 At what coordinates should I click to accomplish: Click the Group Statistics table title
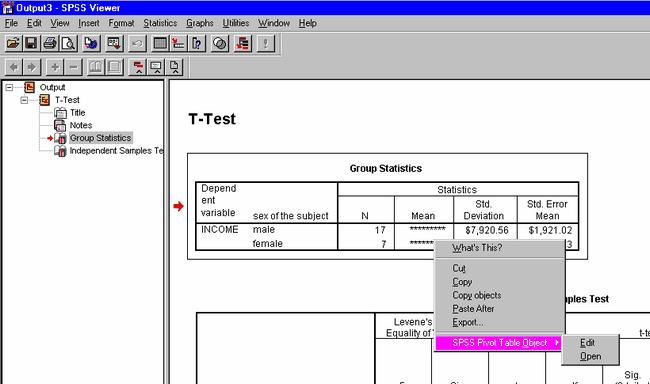pos(386,168)
